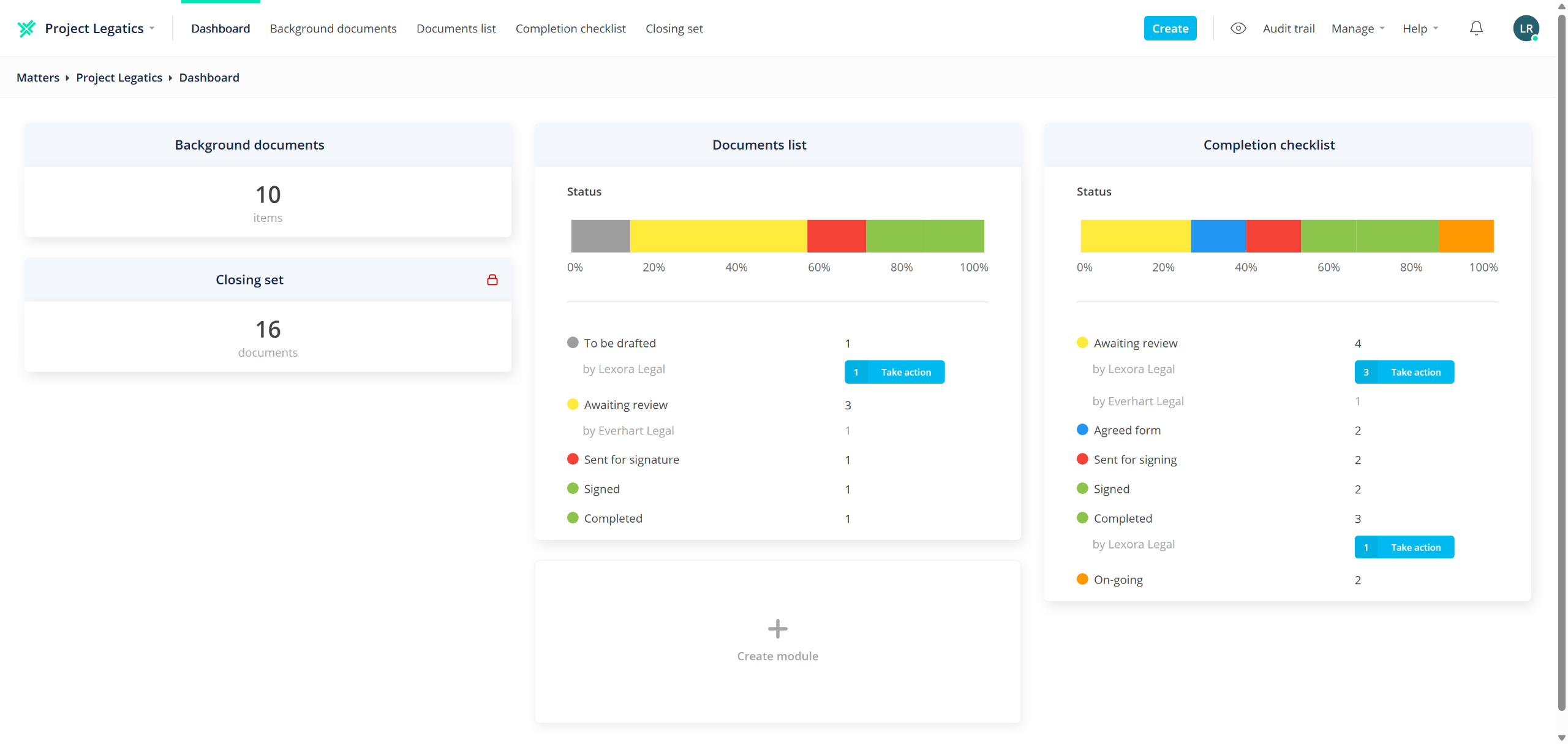Click the gray To be drafted status dot
The image size is (1568, 744).
573,343
